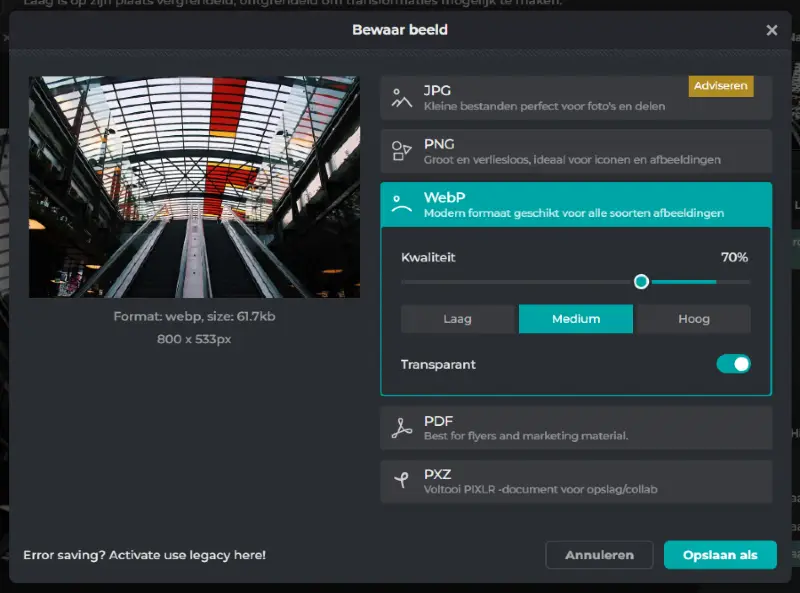The height and width of the screenshot is (593, 800).
Task: Click the 70% quality value
Action: tap(734, 257)
